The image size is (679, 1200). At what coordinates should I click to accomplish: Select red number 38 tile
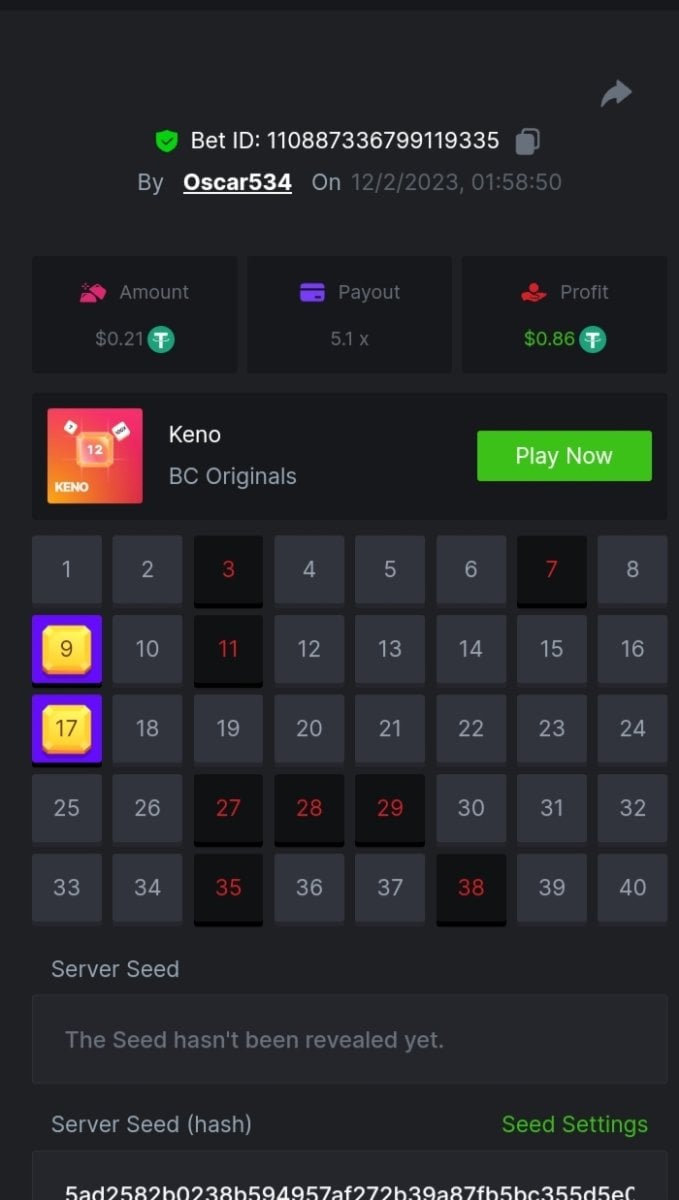[471, 889]
